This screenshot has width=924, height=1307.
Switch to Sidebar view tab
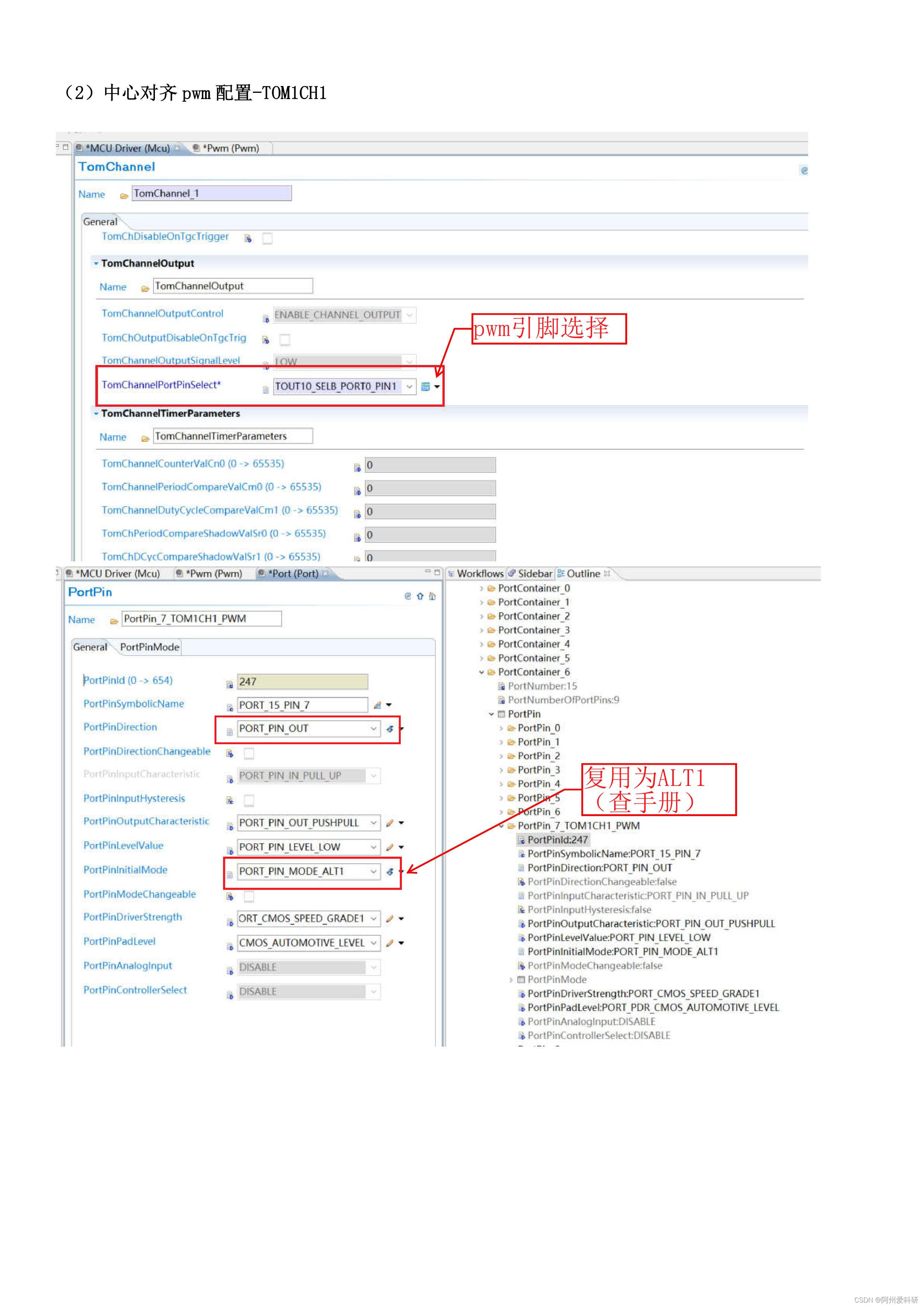point(530,574)
